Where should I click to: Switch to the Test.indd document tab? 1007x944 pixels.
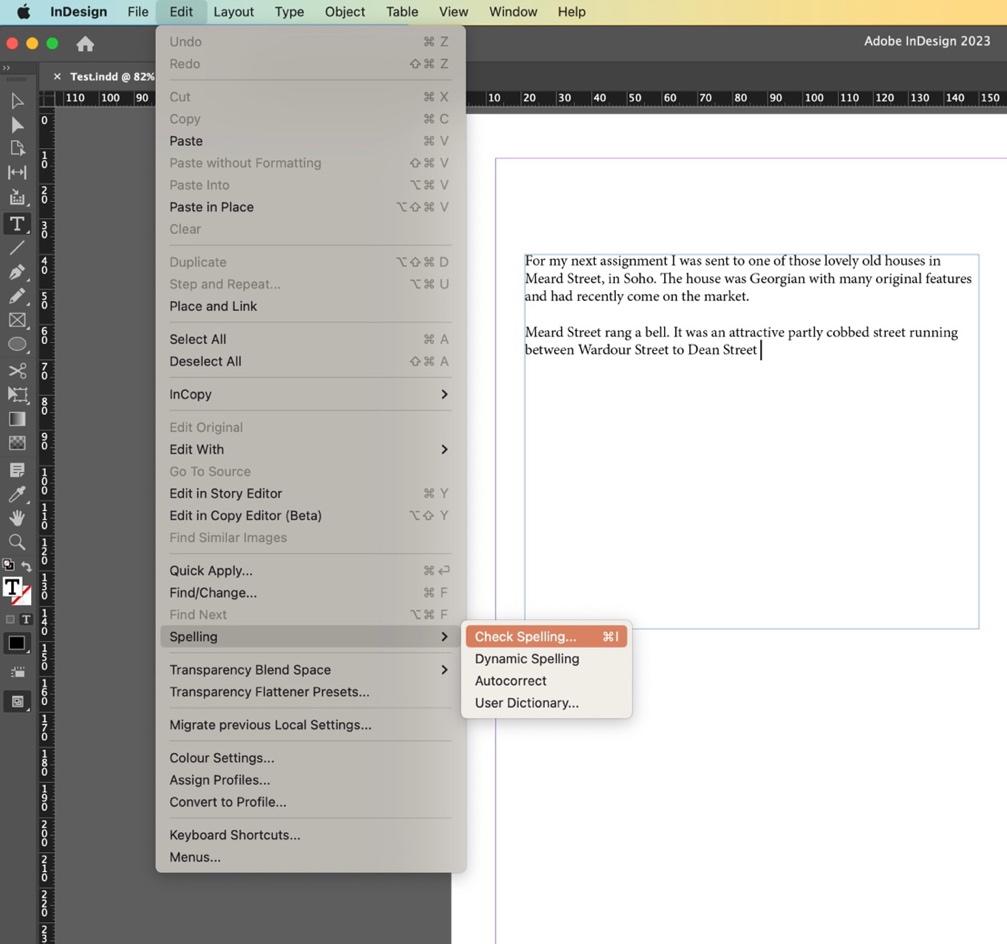click(x=112, y=76)
